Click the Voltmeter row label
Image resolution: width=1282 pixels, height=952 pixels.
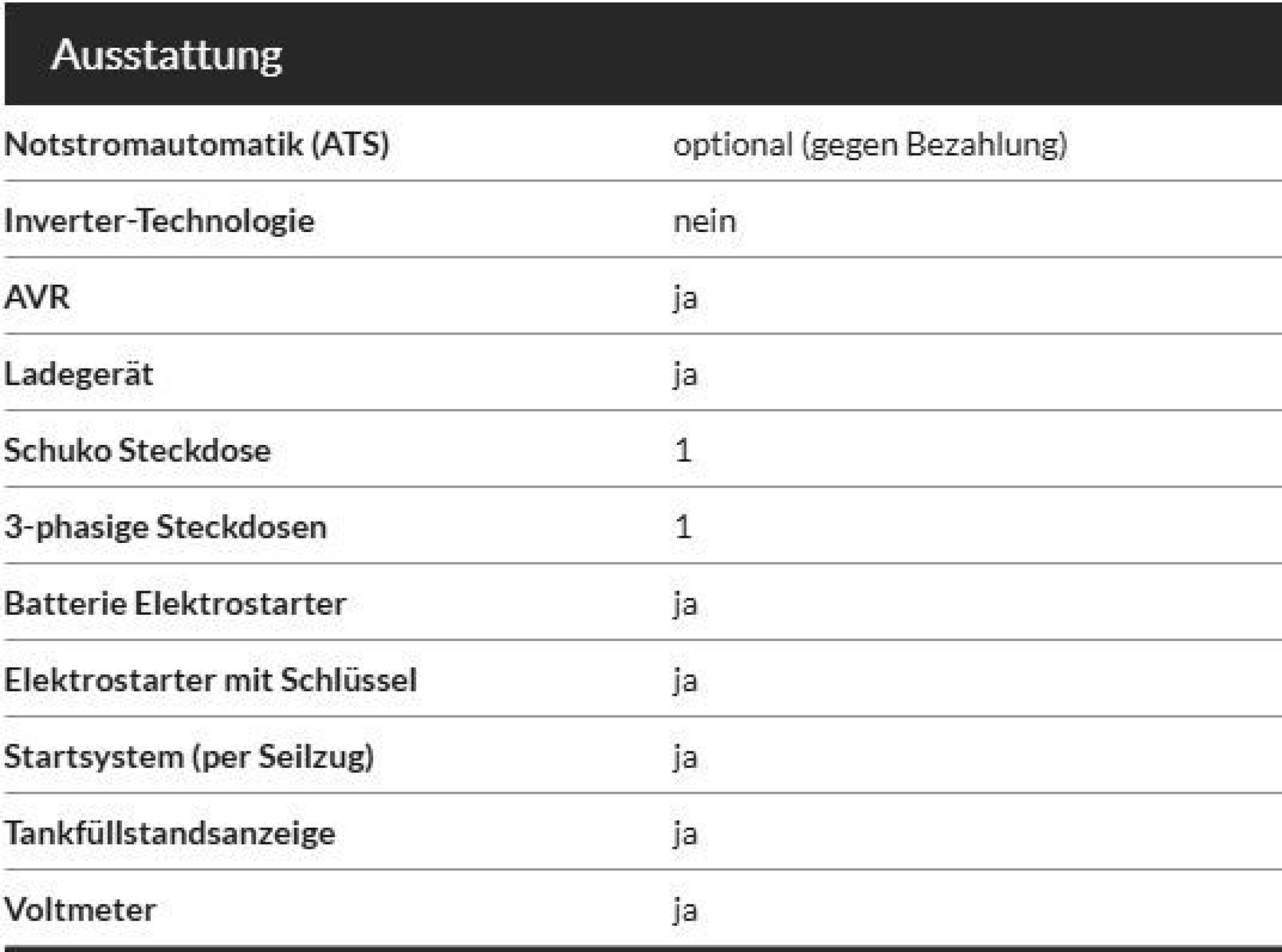(x=79, y=909)
